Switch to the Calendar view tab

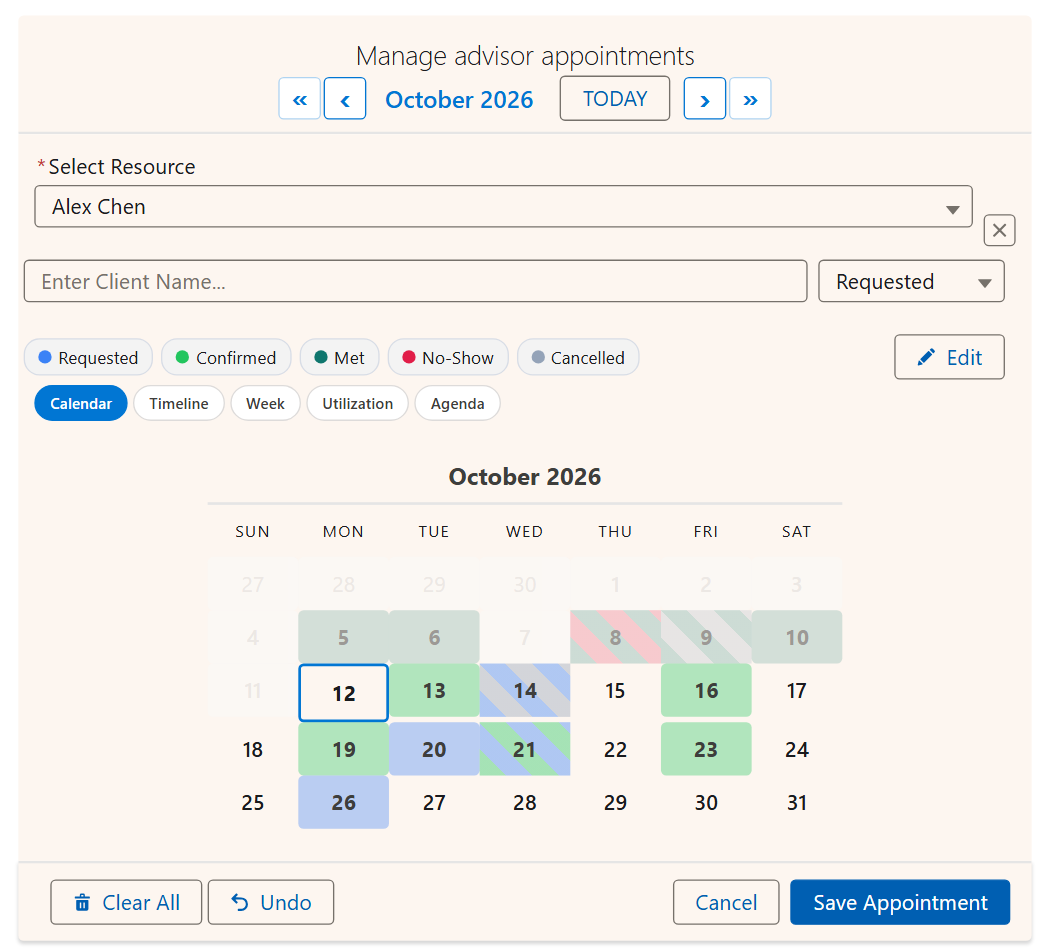81,403
